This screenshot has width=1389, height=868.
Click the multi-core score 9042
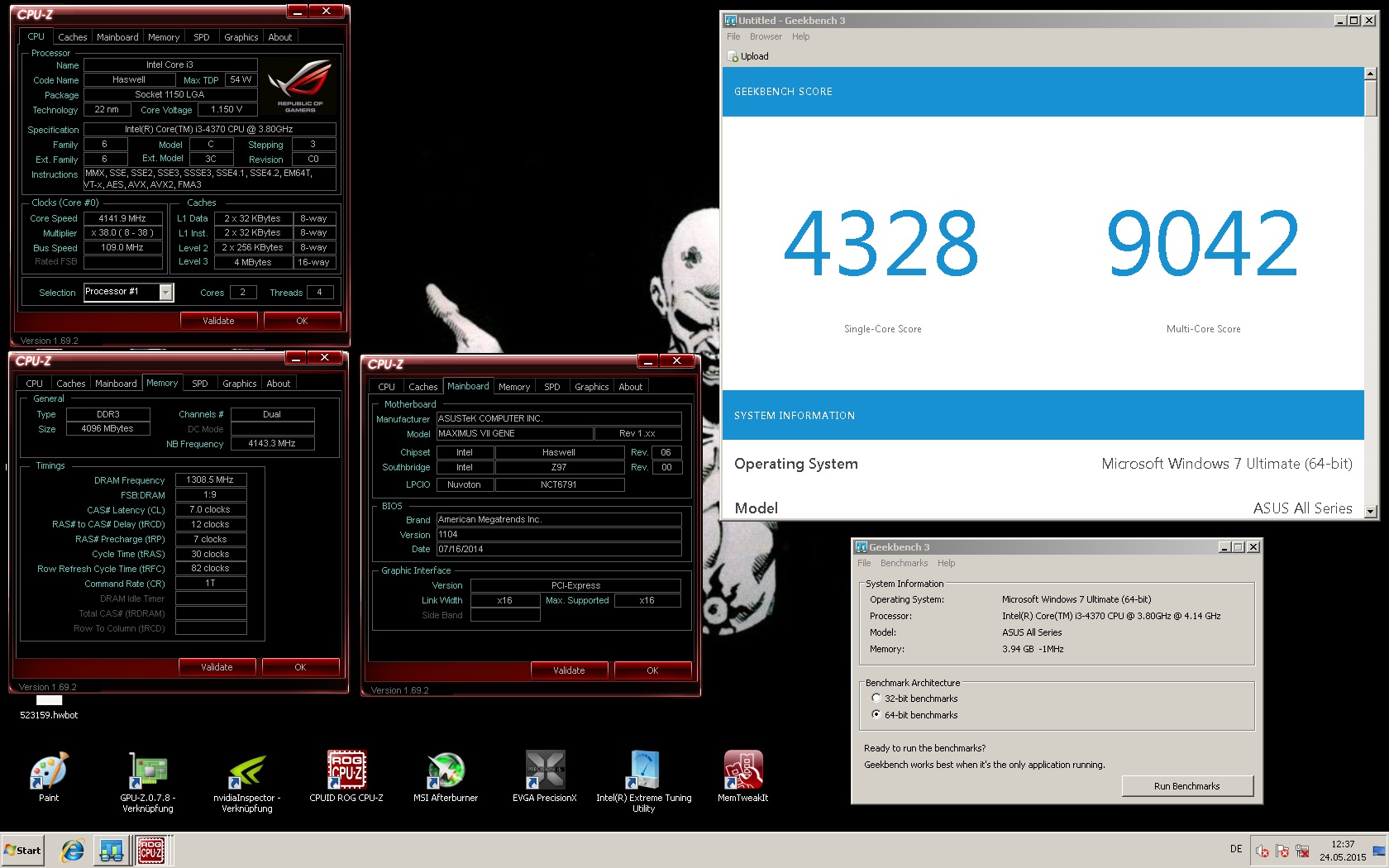pos(1203,243)
